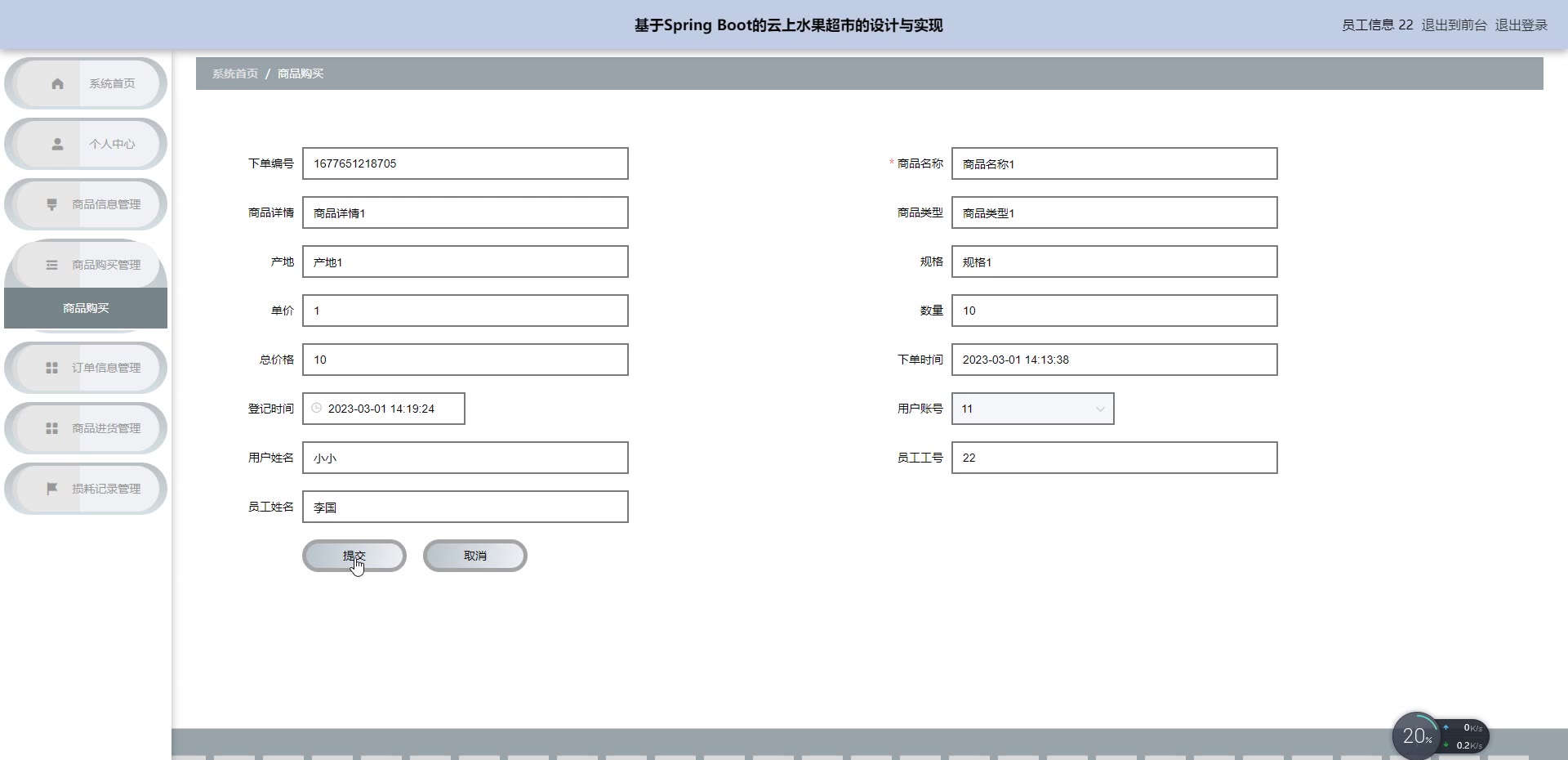Screen dimensions: 1568x760
Task: Expand the 商品信息管理 menu
Action: pyautogui.click(x=86, y=204)
